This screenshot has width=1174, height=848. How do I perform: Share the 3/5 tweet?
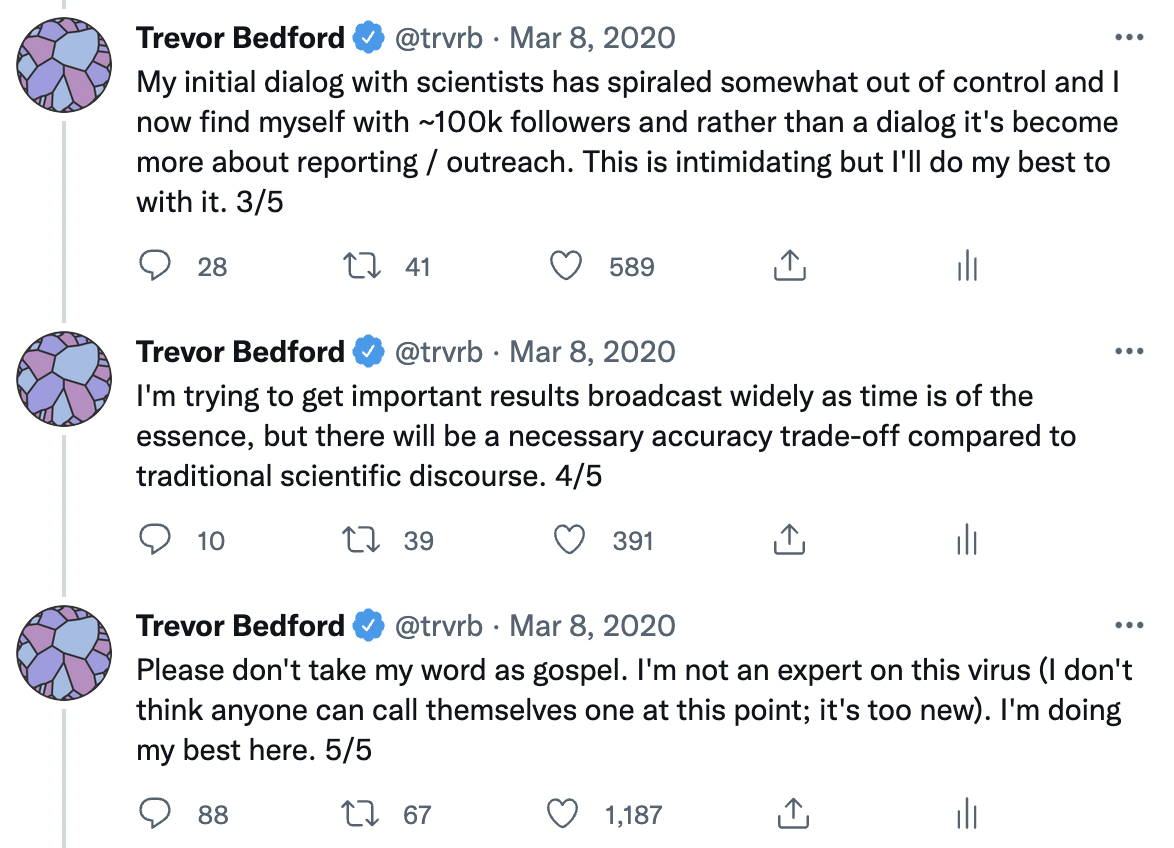[x=790, y=266]
